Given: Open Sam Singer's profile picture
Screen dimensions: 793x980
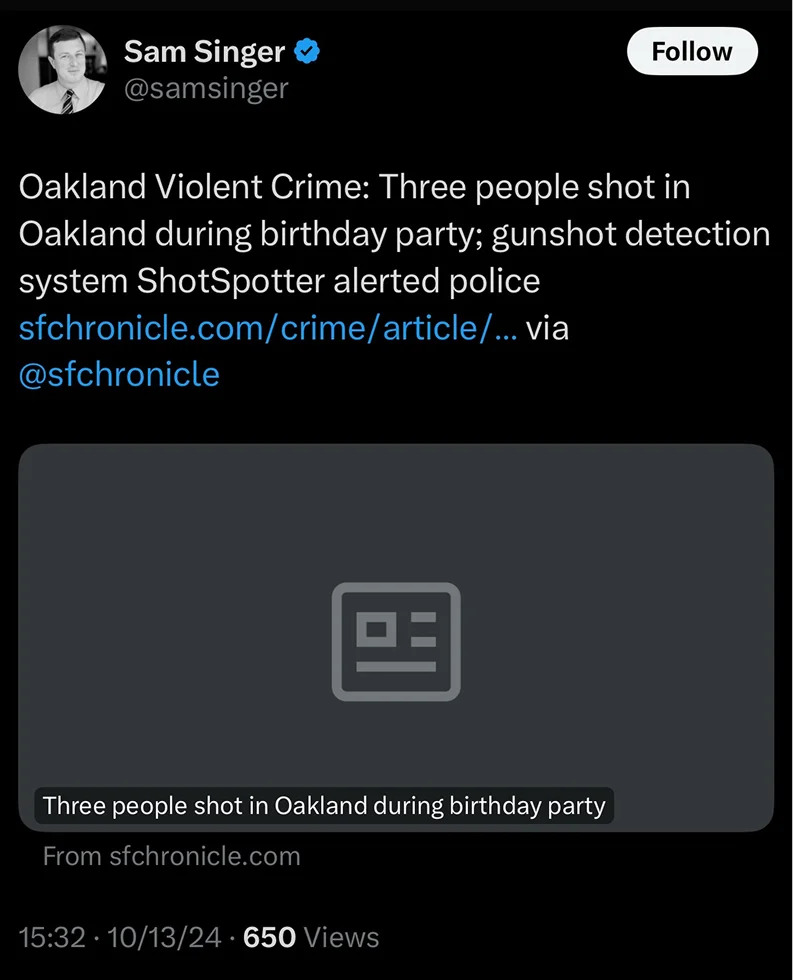Looking at the screenshot, I should click(62, 69).
